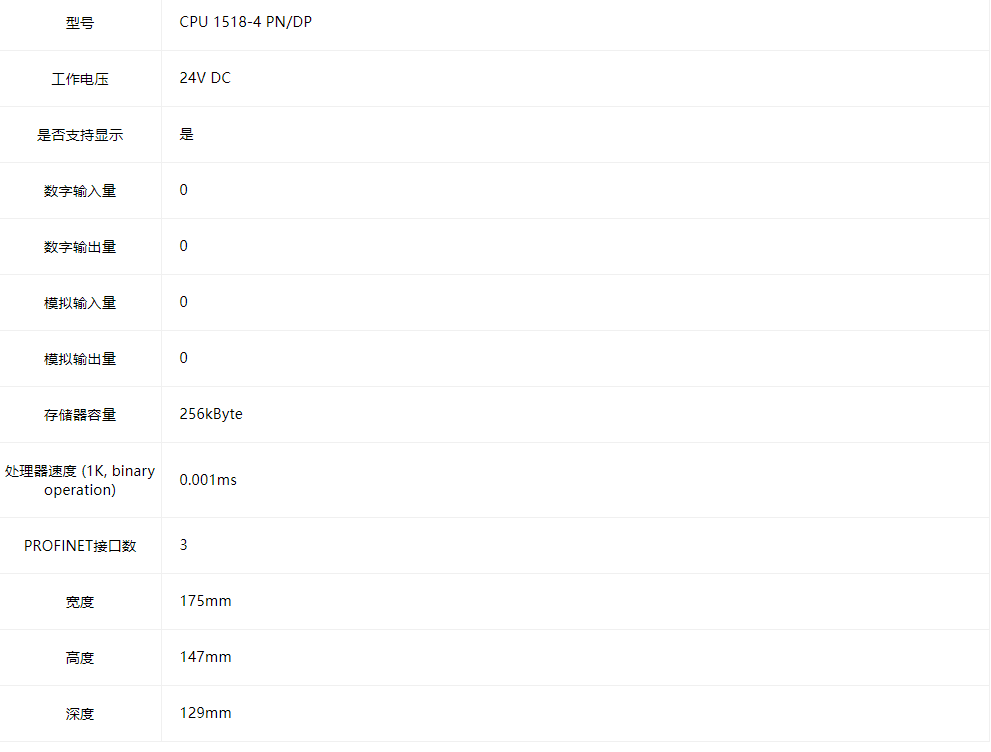Click the 模拟输出量 label

pos(80,359)
